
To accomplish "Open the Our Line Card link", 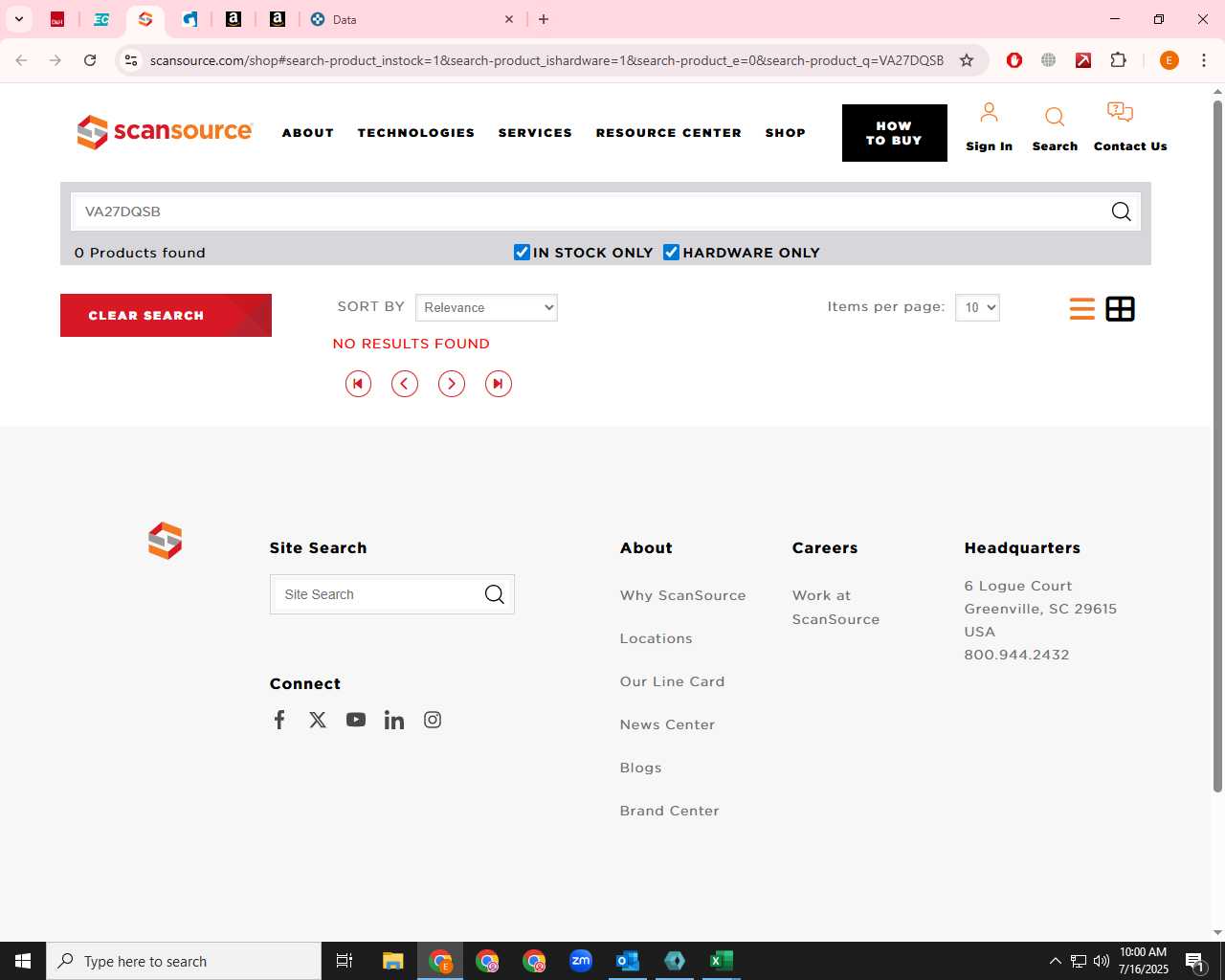I will pyautogui.click(x=672, y=681).
